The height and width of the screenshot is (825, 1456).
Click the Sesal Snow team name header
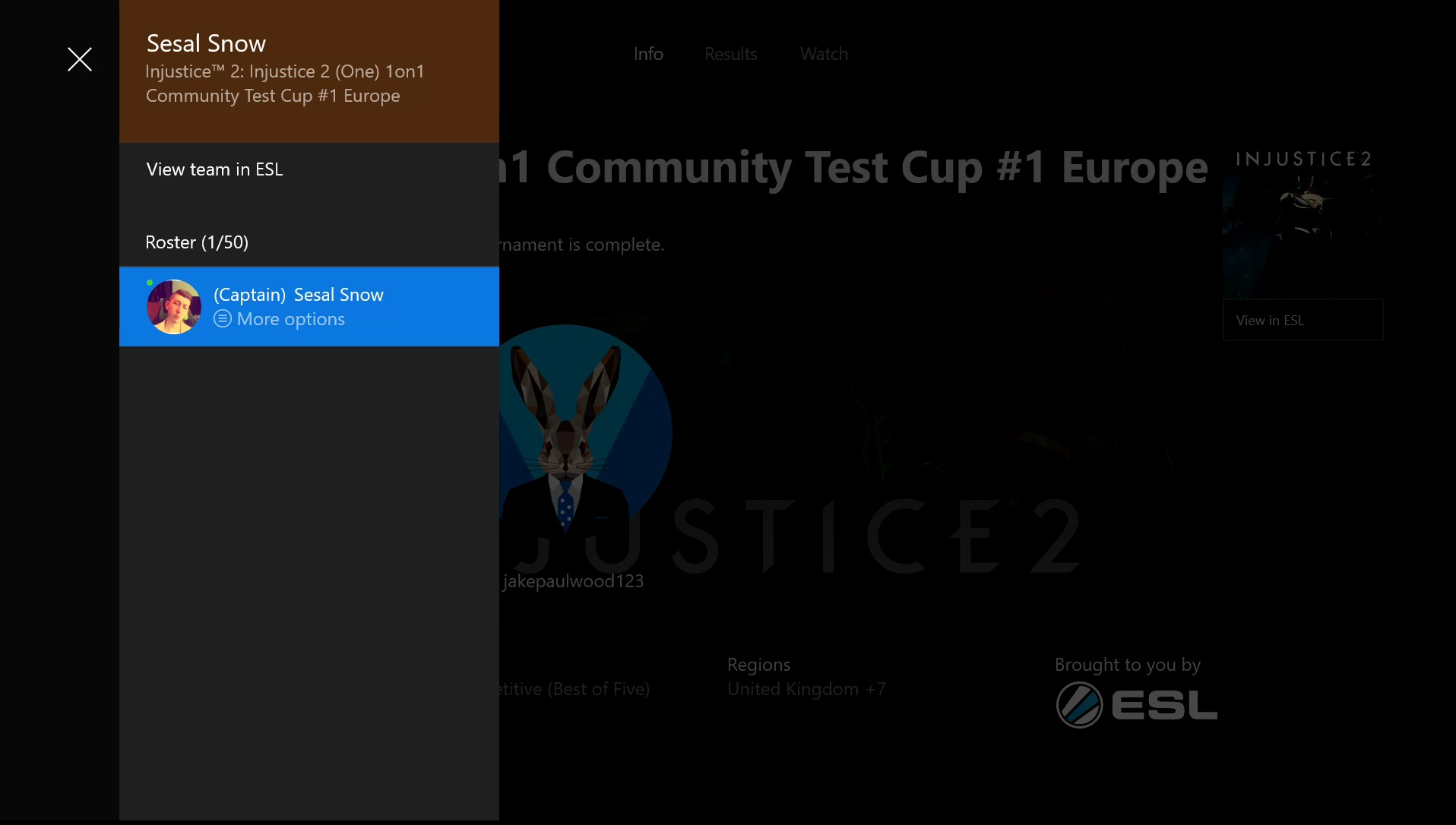click(x=206, y=43)
